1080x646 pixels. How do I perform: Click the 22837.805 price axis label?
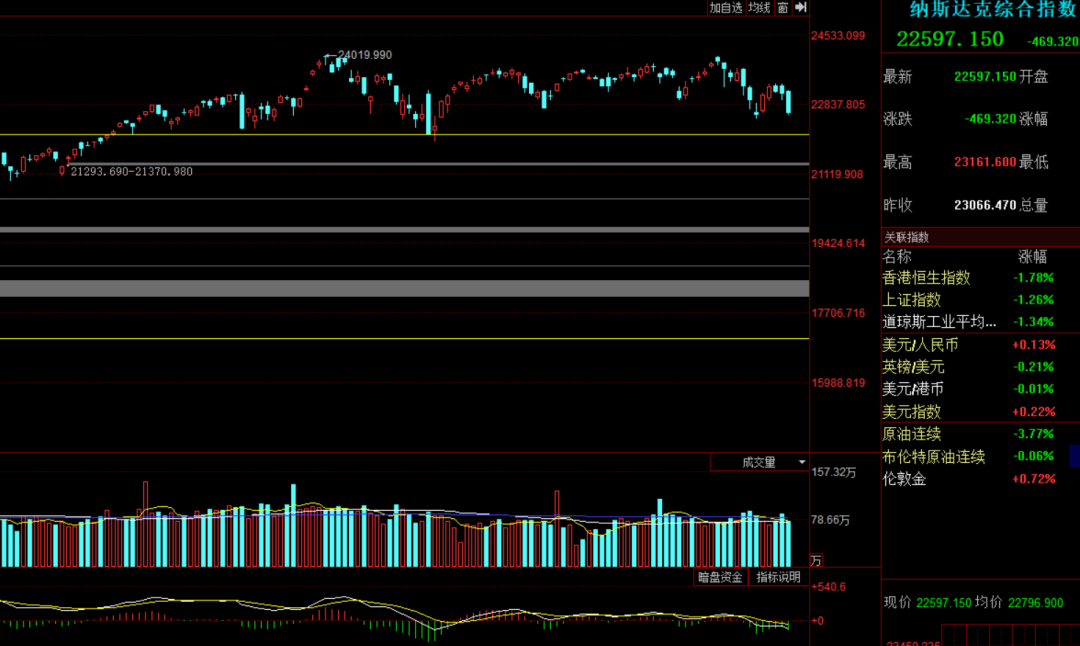pyautogui.click(x=838, y=105)
